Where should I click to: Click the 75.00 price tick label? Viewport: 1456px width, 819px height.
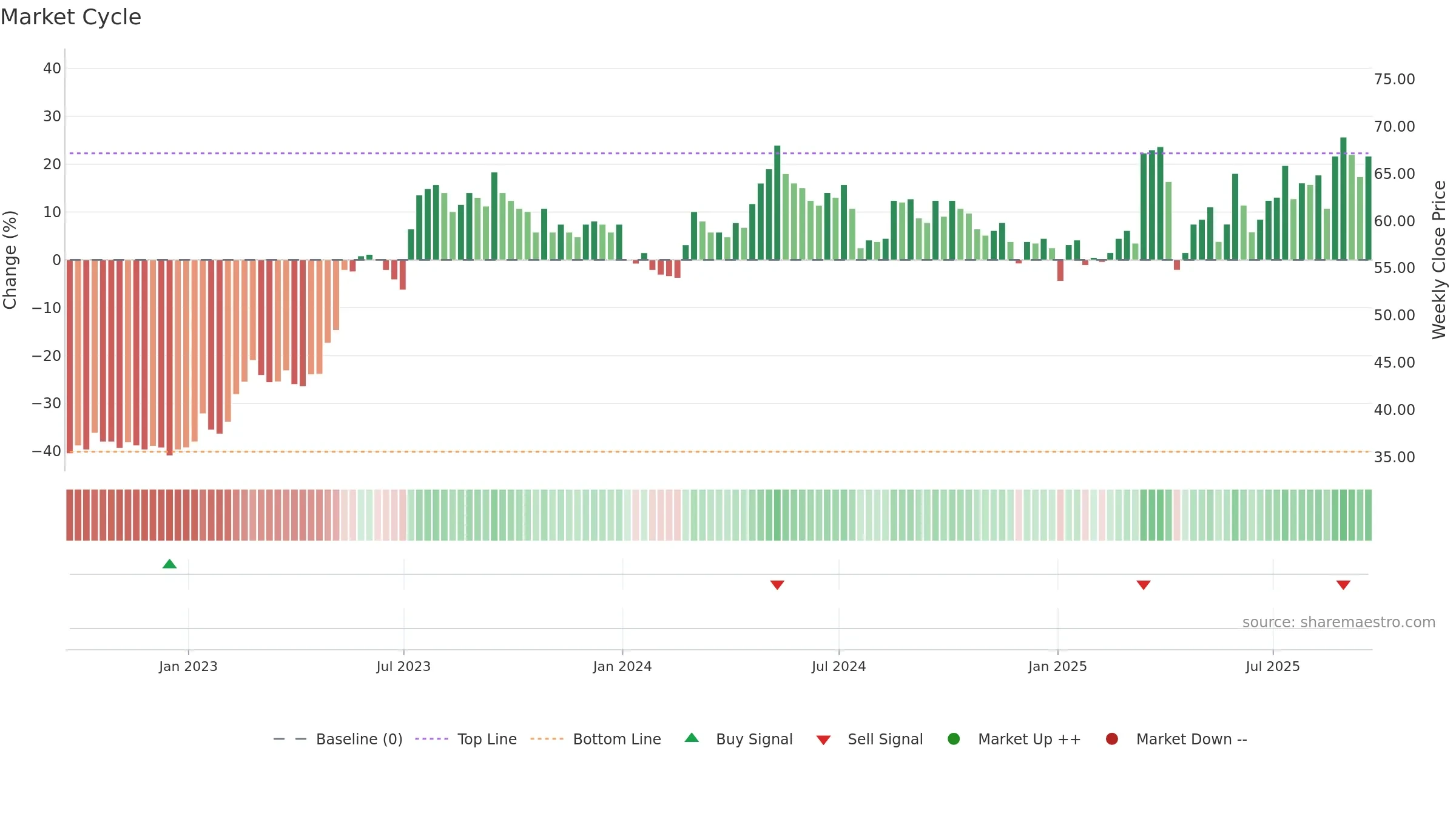pyautogui.click(x=1395, y=79)
